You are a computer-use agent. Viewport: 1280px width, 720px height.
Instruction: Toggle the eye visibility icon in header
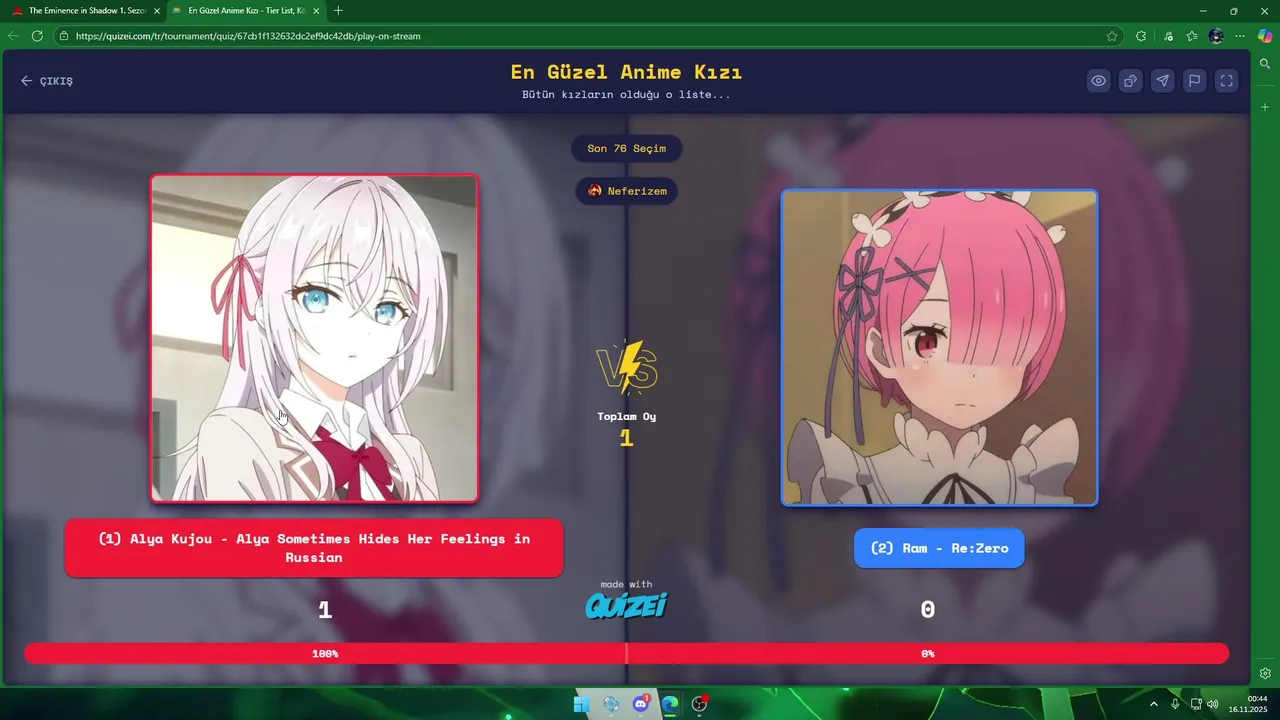click(x=1098, y=81)
